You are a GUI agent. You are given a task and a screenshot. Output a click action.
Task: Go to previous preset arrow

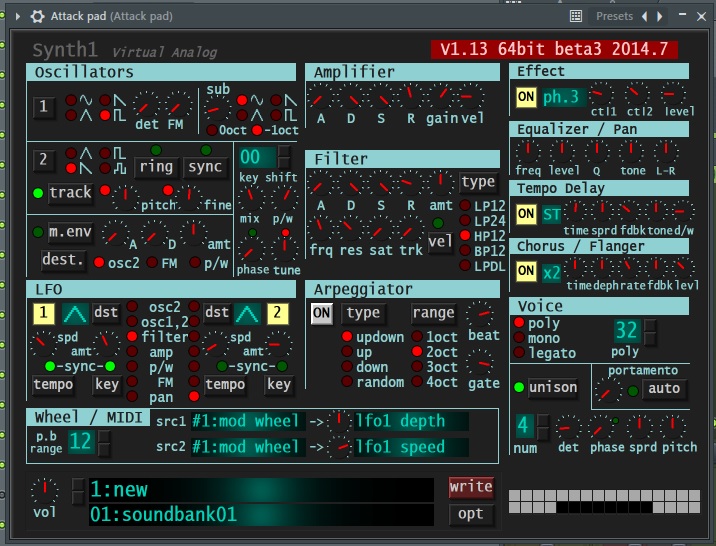(645, 16)
